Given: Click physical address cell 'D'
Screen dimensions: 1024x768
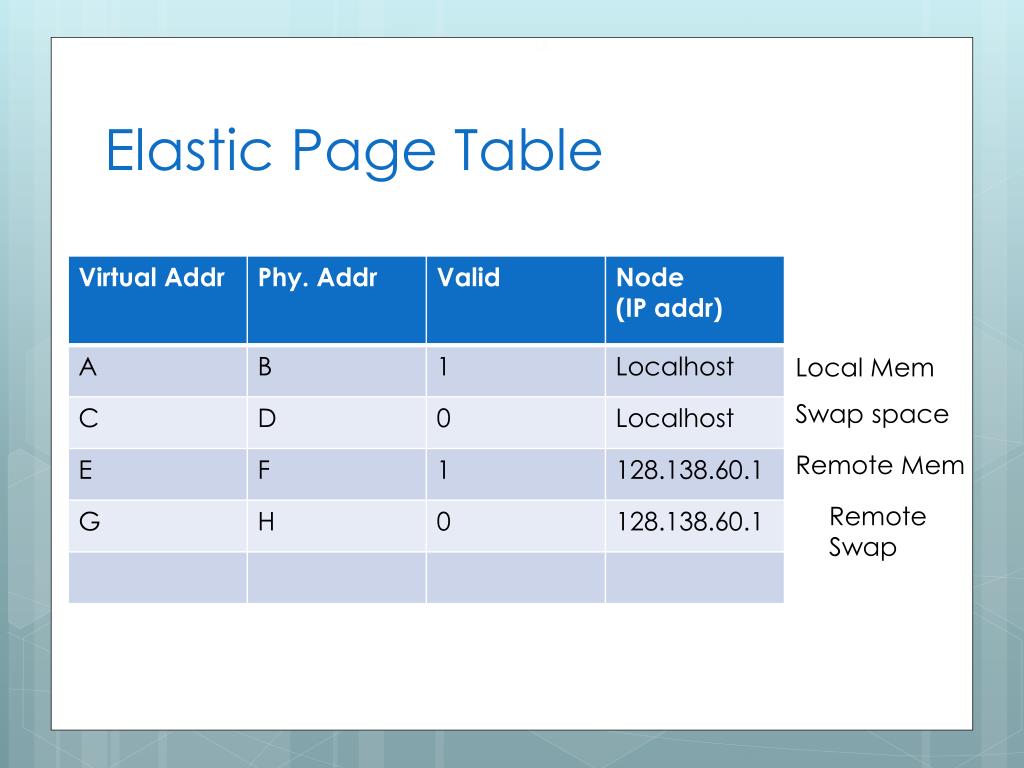Looking at the screenshot, I should click(337, 422).
